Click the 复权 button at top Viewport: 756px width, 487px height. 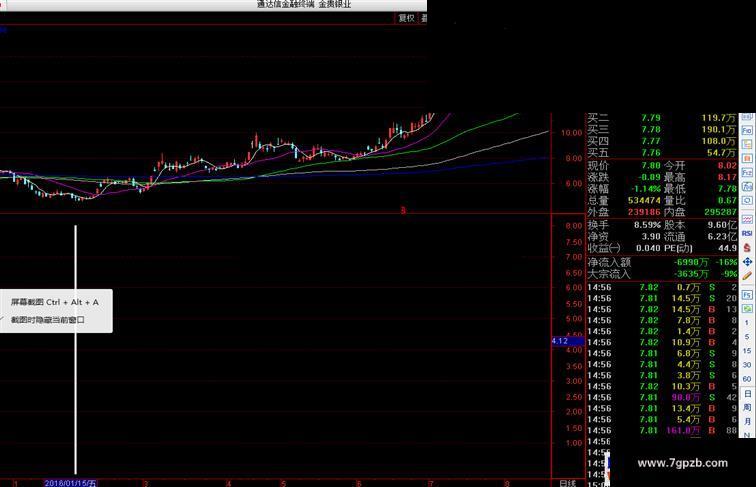click(406, 18)
